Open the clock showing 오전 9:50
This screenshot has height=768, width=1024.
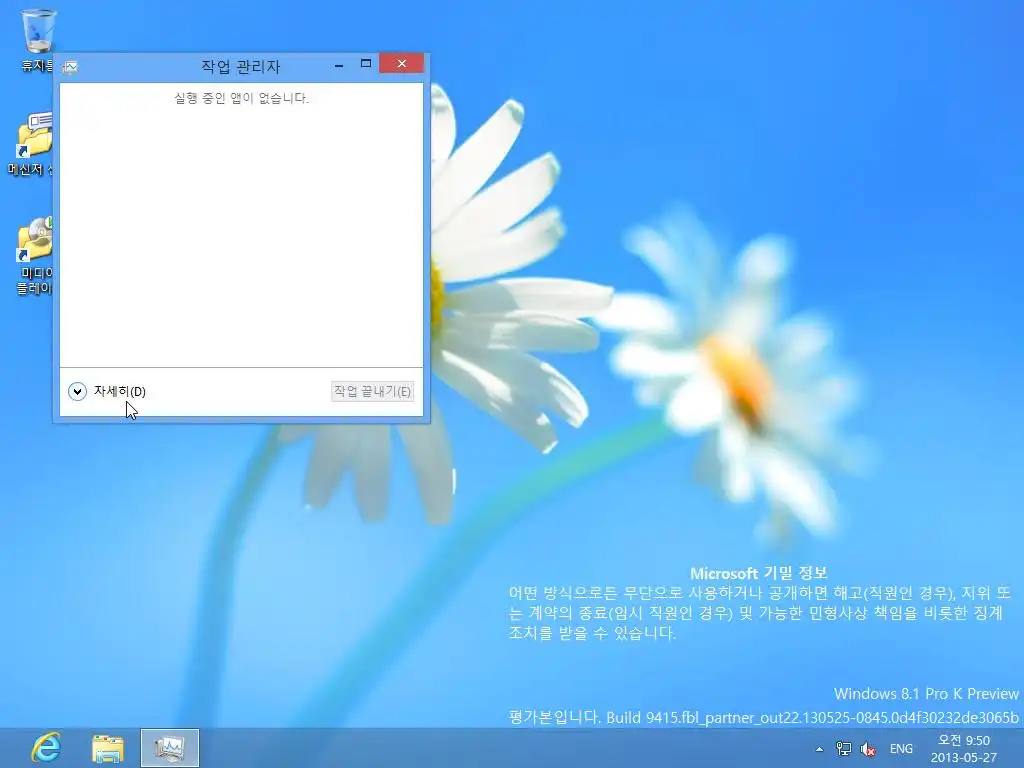(964, 748)
